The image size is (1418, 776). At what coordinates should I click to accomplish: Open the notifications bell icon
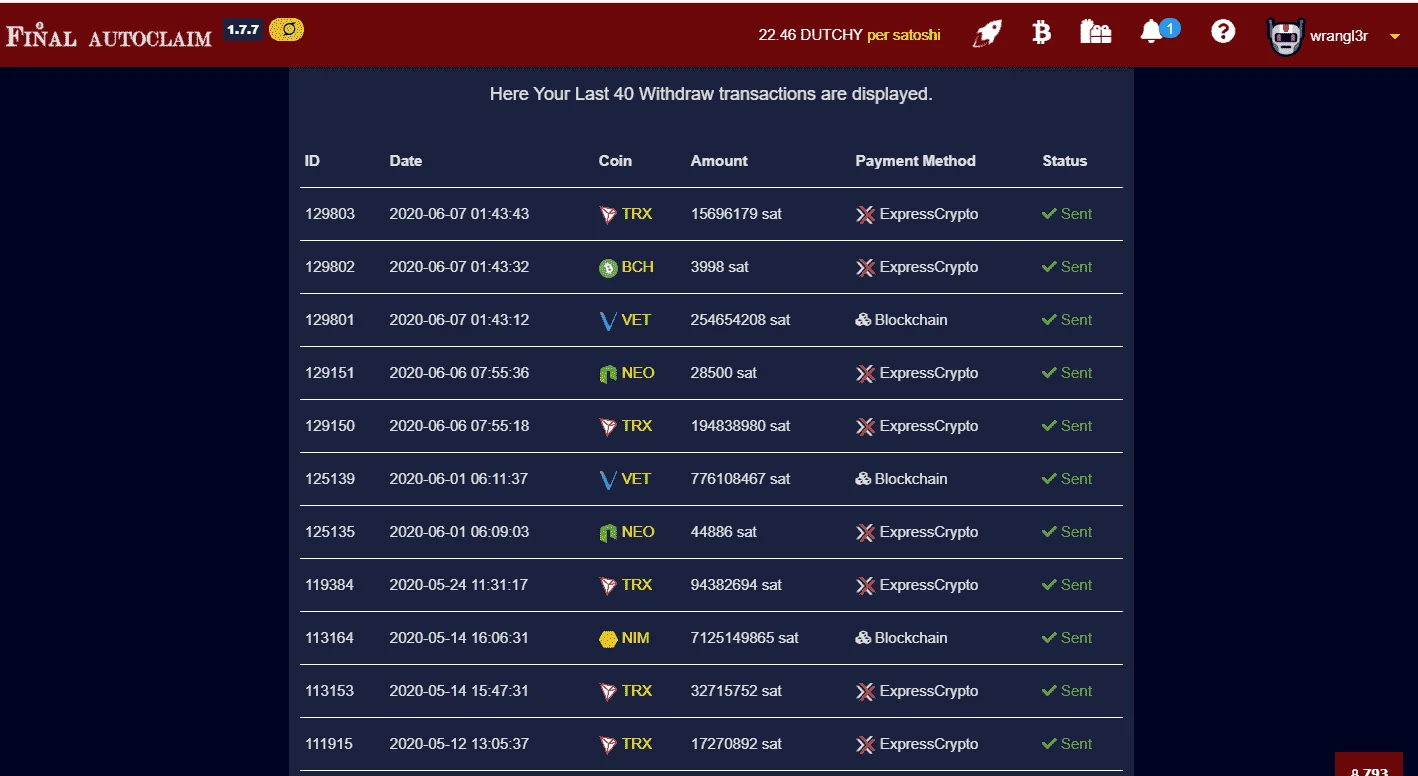(x=1151, y=33)
